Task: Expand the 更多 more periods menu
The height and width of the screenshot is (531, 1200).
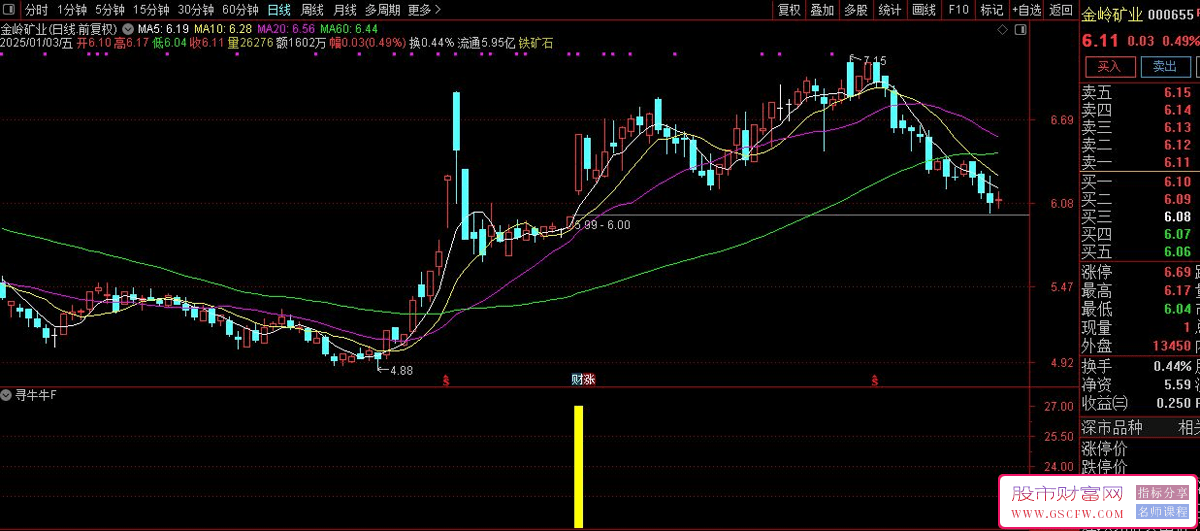Action: click(x=424, y=10)
